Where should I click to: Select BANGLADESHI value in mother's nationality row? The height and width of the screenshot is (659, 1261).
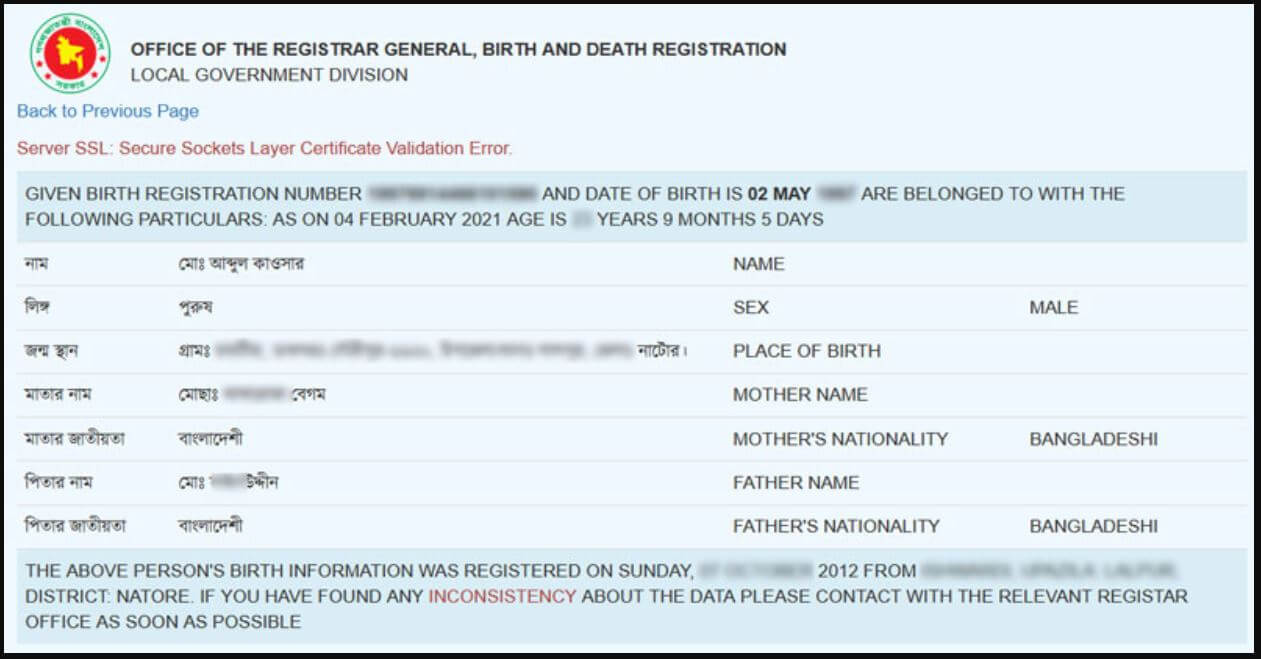[x=1093, y=439]
